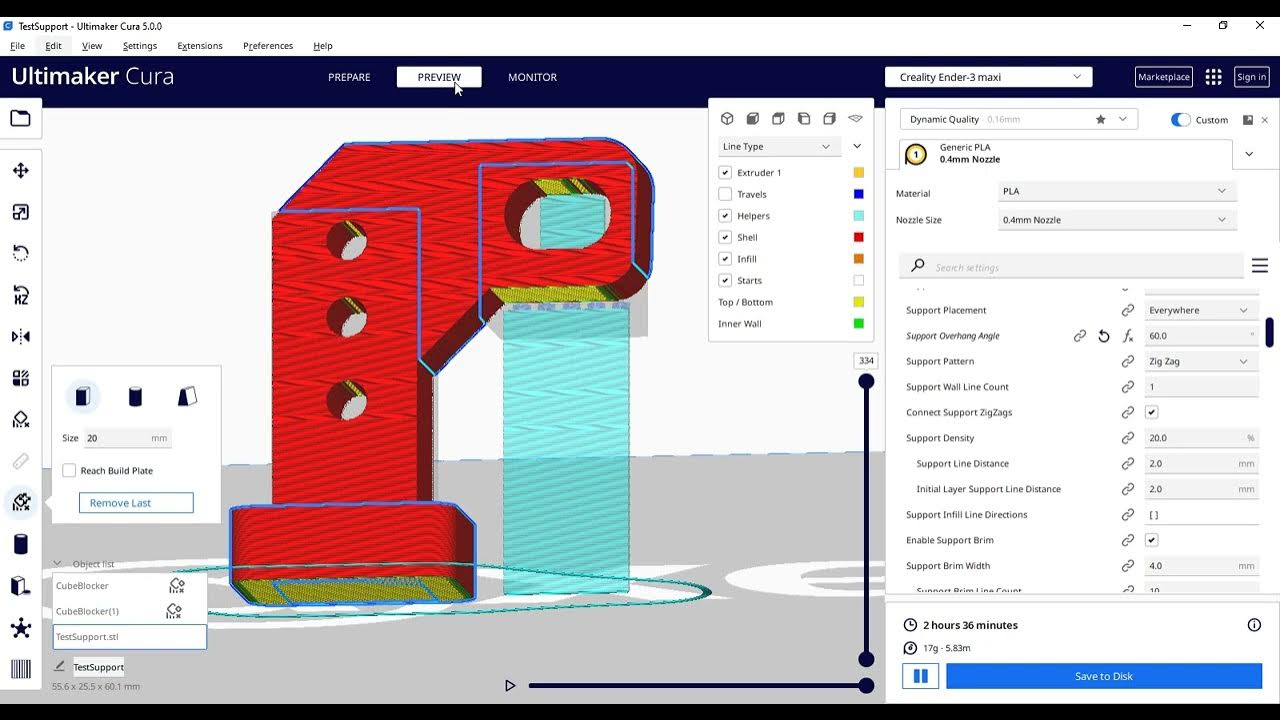Screen dimensions: 1280x720
Task: Open the settings visibility hamburger menu
Action: (x=1260, y=266)
